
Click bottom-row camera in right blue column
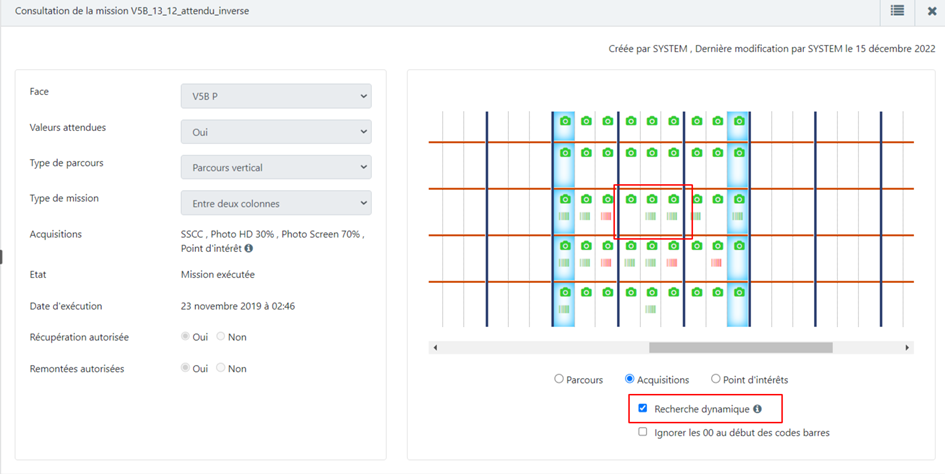(x=739, y=292)
